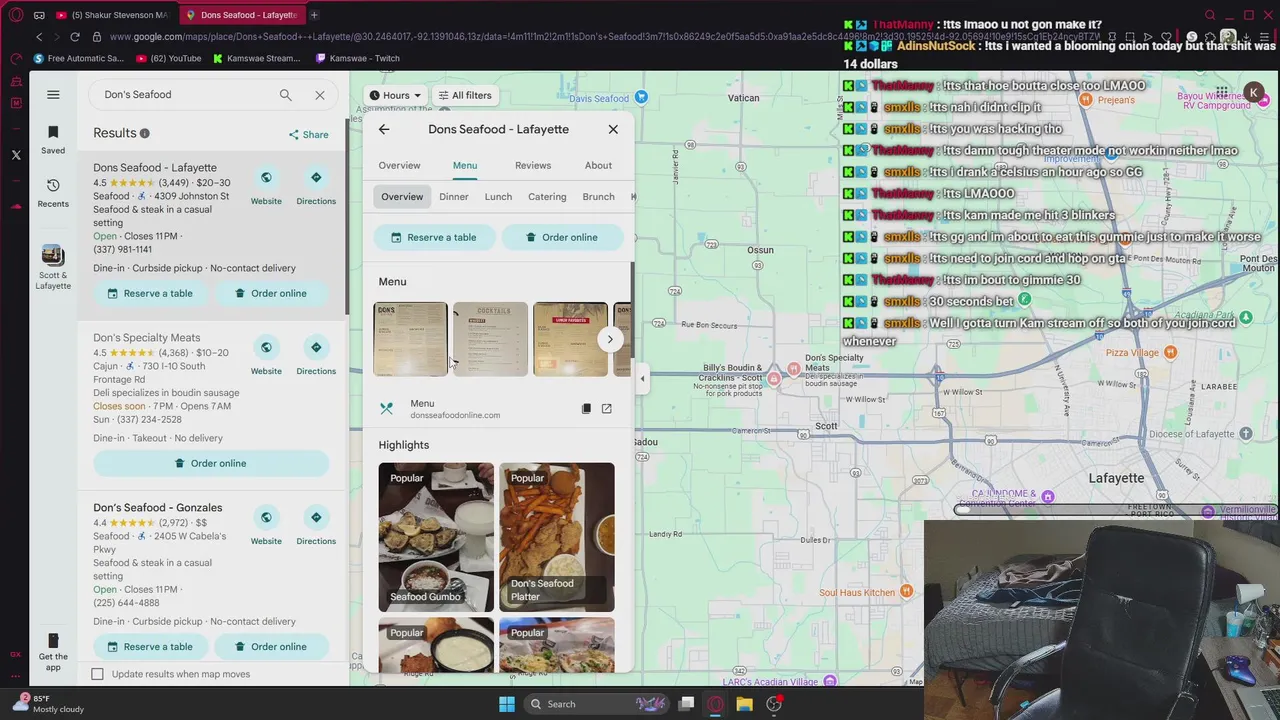Get Directions to Don's Specialty Meats

pos(316,356)
